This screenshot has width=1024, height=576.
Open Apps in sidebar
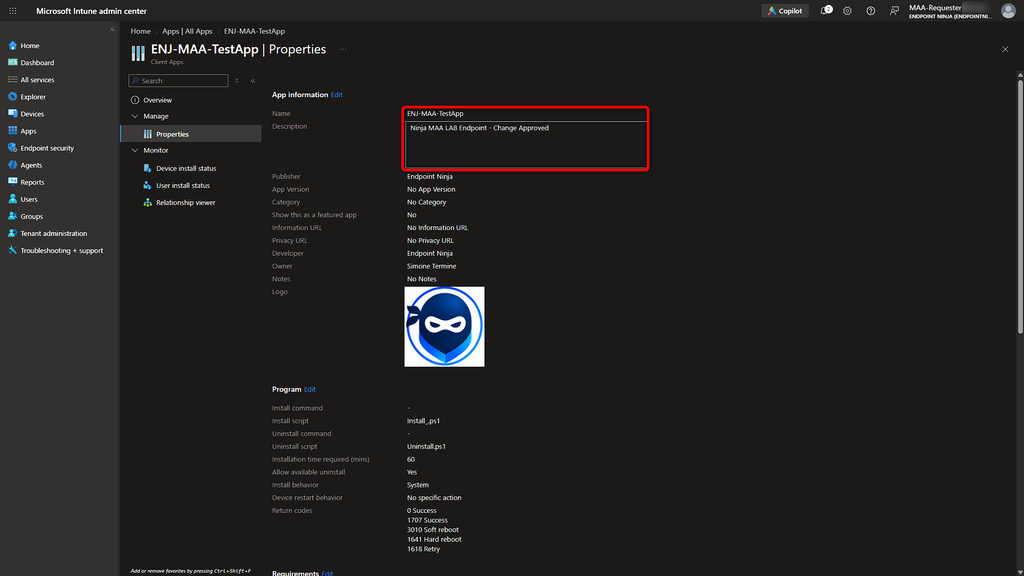28,131
